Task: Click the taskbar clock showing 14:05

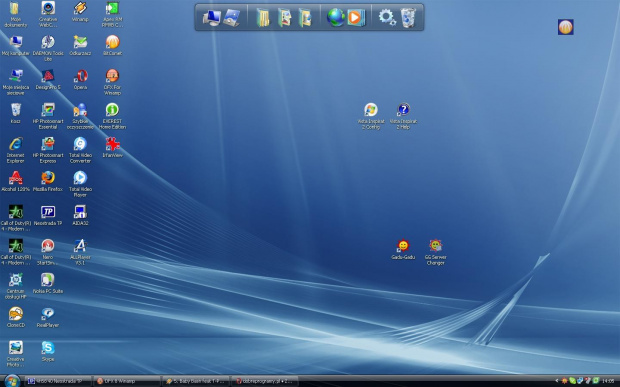Action: coord(608,381)
